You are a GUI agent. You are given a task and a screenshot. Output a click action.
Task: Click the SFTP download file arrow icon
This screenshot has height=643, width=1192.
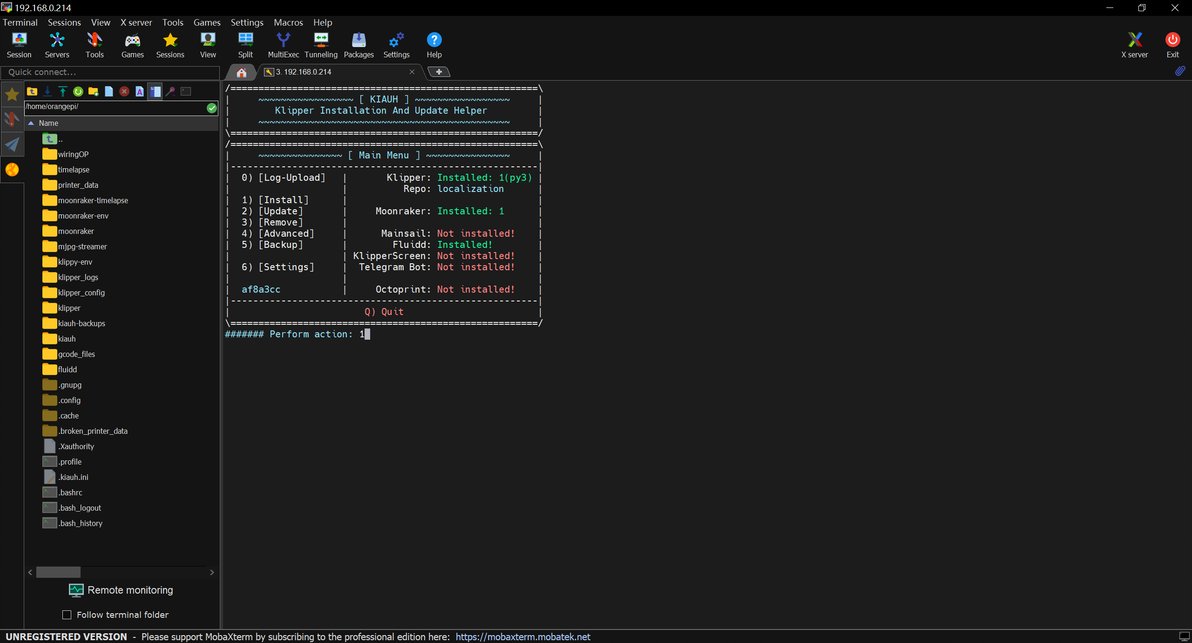(47, 91)
